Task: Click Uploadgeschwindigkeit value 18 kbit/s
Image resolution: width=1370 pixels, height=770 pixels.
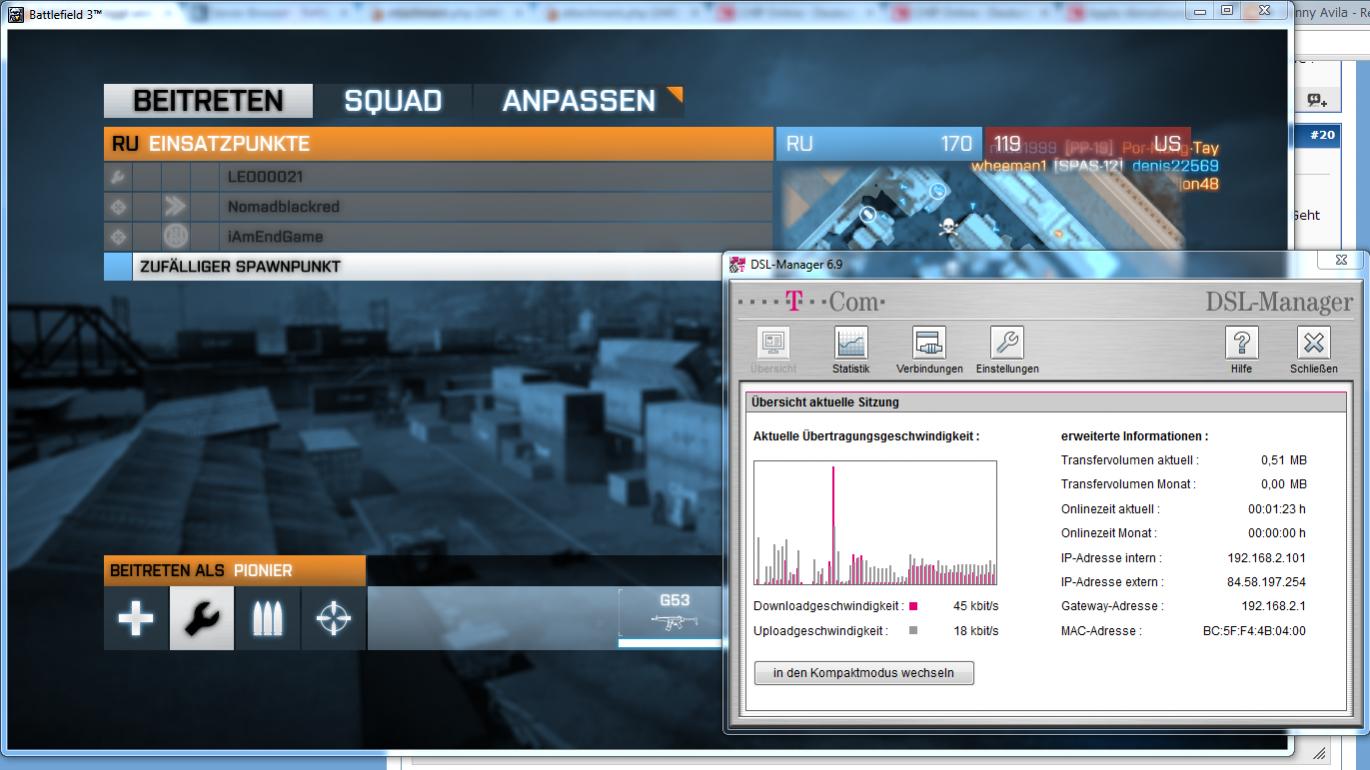Action: (976, 631)
